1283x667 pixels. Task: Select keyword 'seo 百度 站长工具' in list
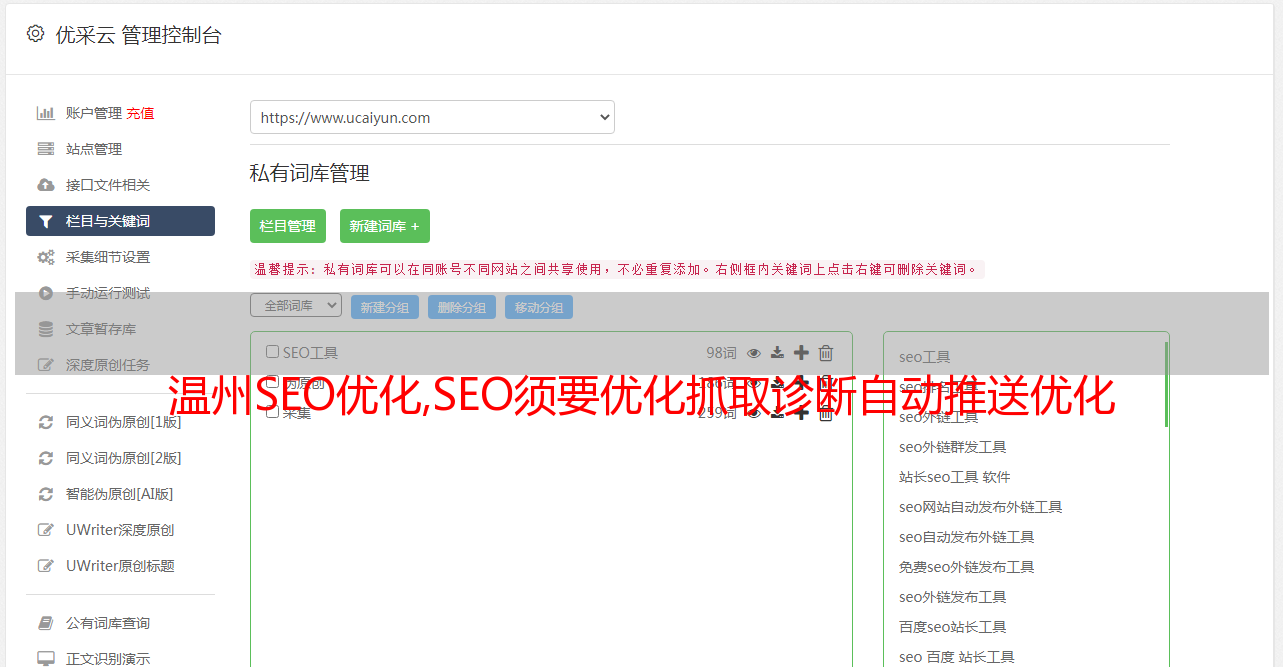[x=956, y=657]
